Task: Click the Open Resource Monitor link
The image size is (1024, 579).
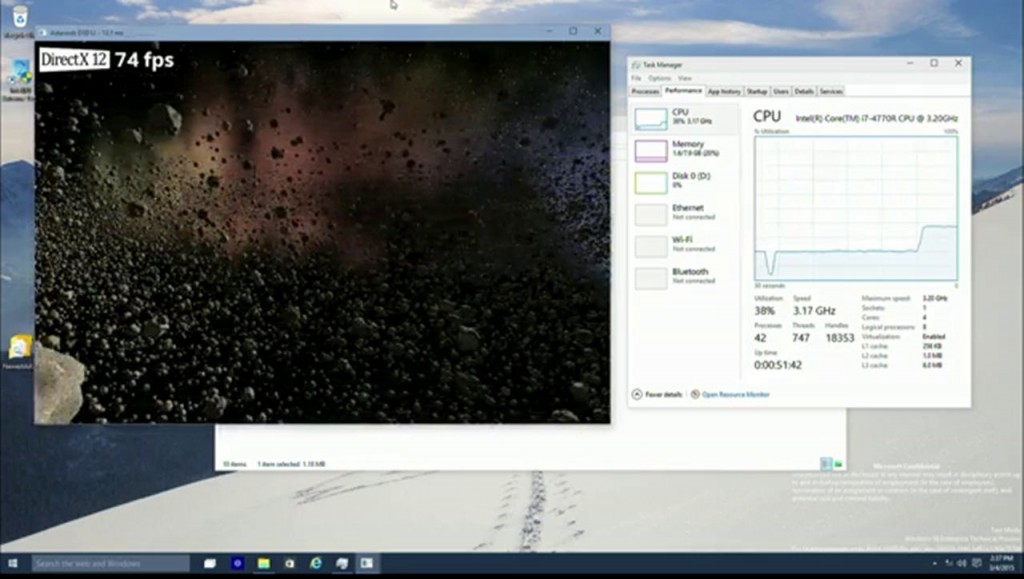Action: [736, 395]
